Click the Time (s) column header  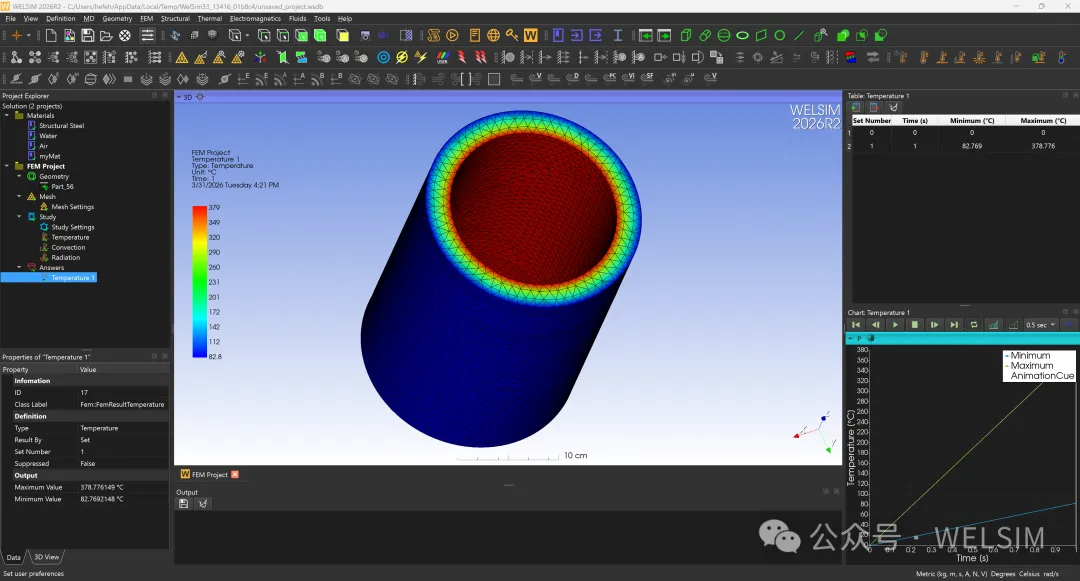point(915,120)
